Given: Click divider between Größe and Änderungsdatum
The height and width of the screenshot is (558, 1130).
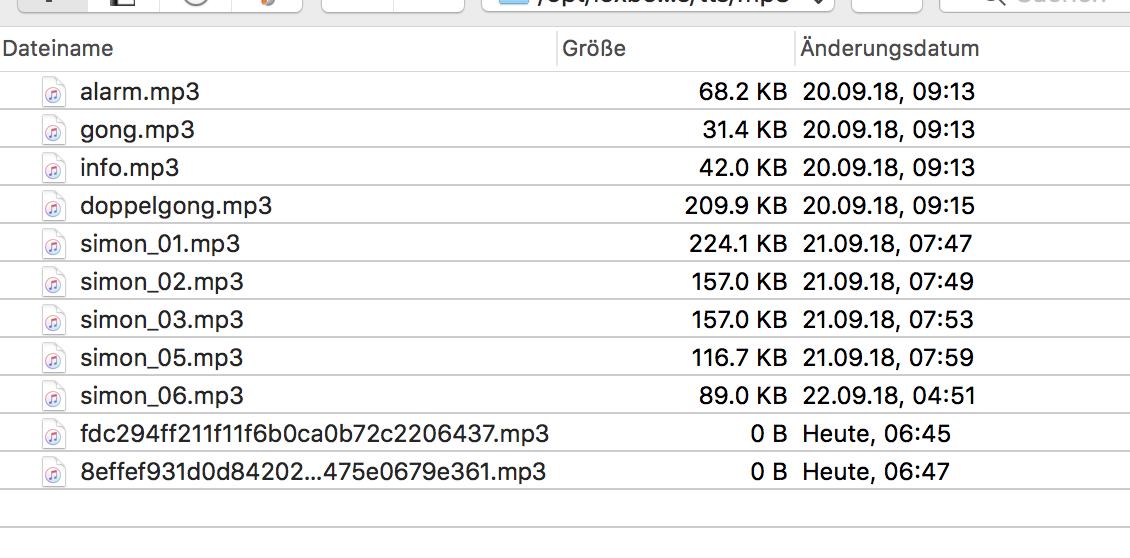Looking at the screenshot, I should pos(795,48).
